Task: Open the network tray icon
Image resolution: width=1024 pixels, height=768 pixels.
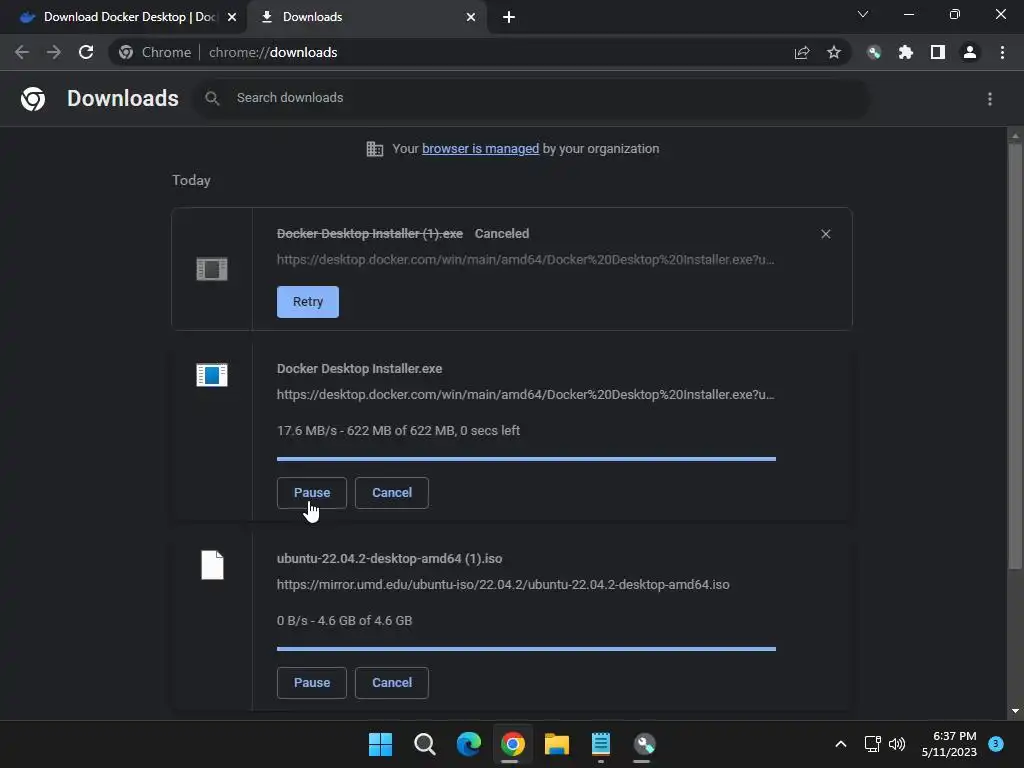Action: pyautogui.click(x=872, y=744)
